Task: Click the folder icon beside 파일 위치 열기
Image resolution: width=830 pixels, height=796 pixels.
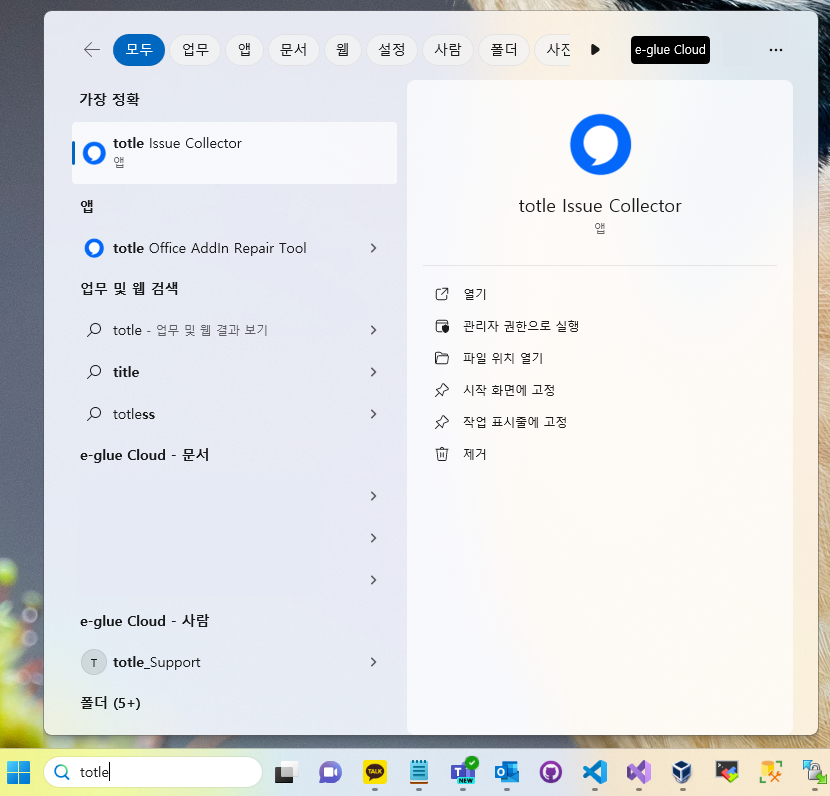Action: [x=441, y=358]
